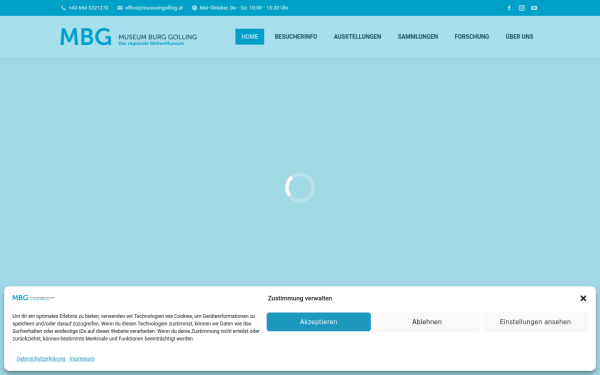Open the Datenschutzerklärung link
The height and width of the screenshot is (375, 600).
click(41, 359)
